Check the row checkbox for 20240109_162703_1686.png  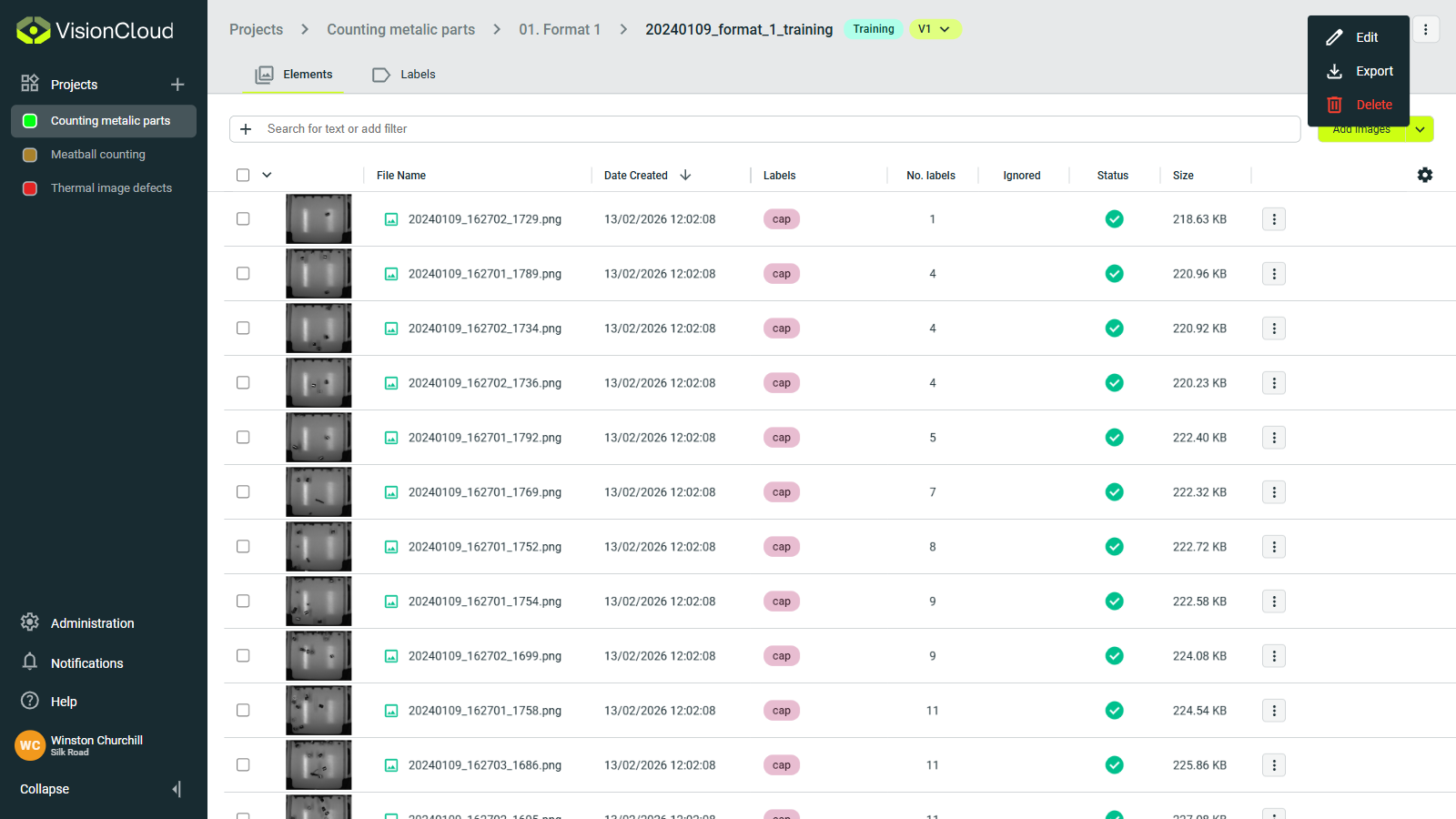[x=243, y=764]
